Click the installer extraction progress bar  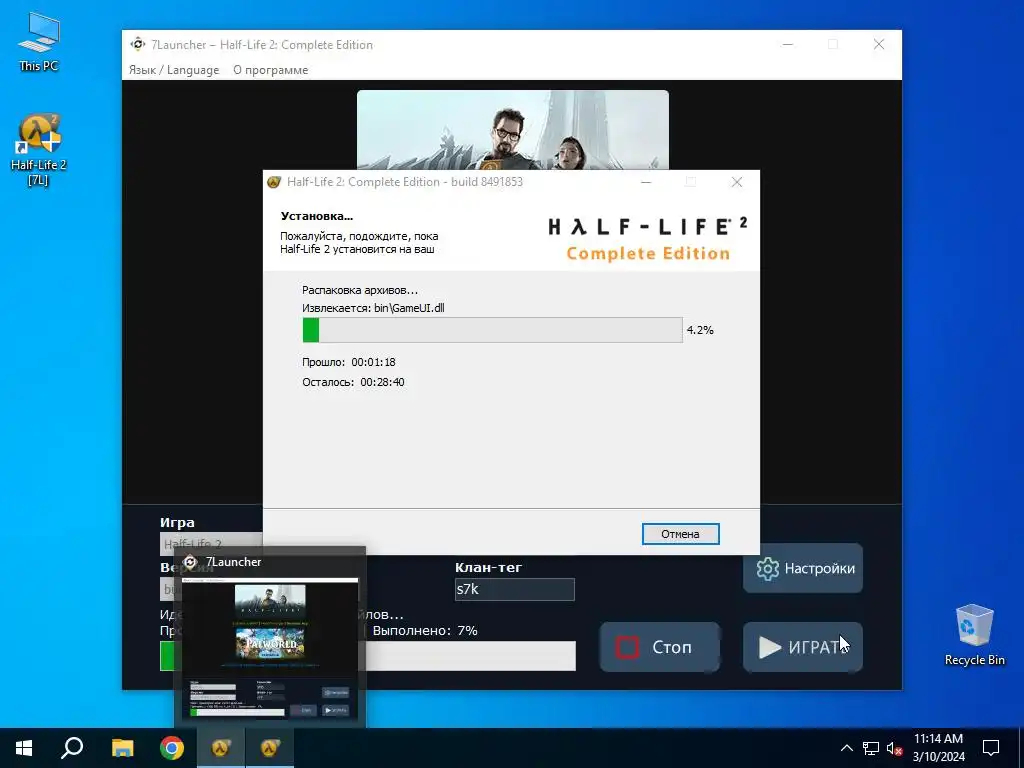(x=492, y=330)
